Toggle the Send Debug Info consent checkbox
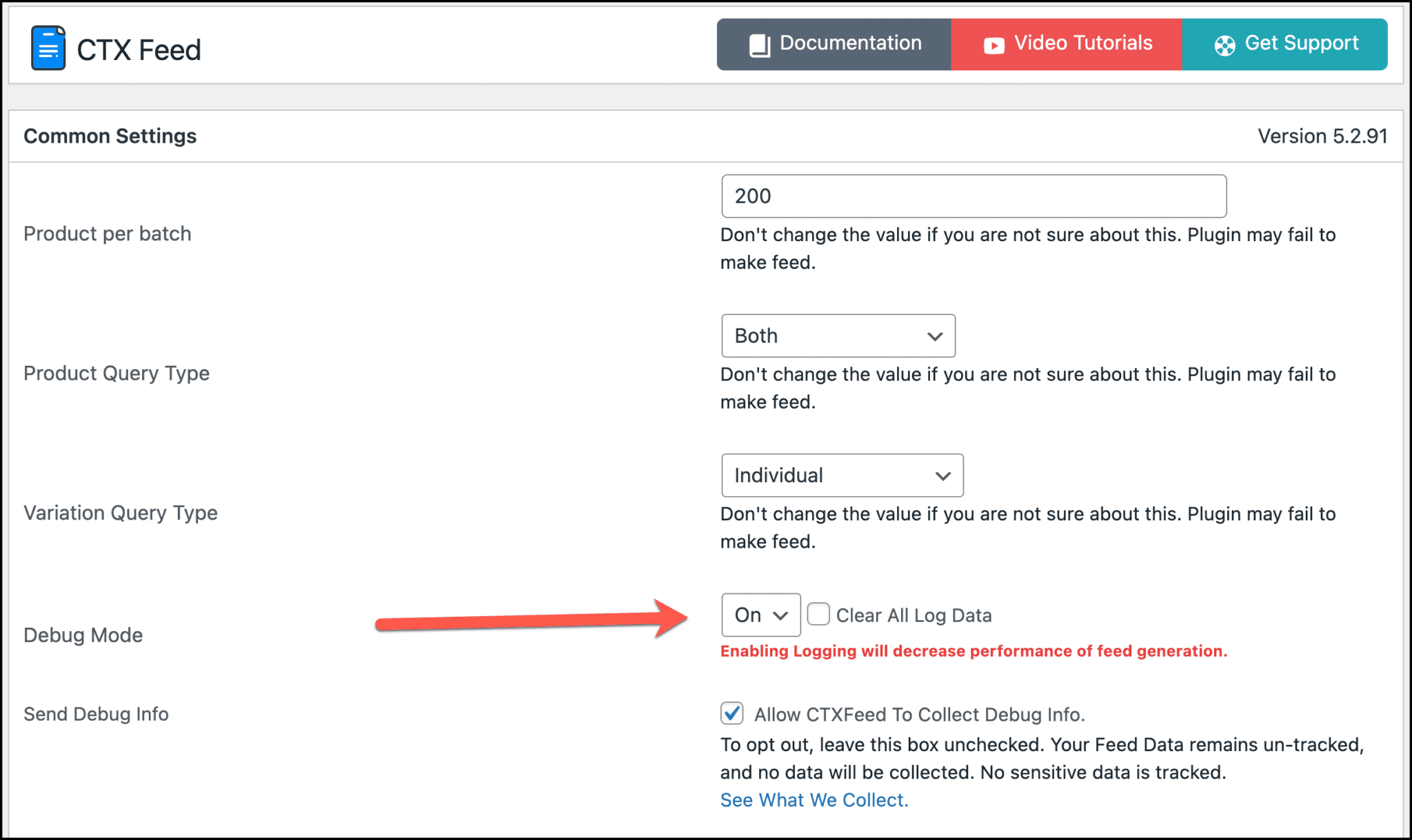The image size is (1412, 840). point(731,714)
